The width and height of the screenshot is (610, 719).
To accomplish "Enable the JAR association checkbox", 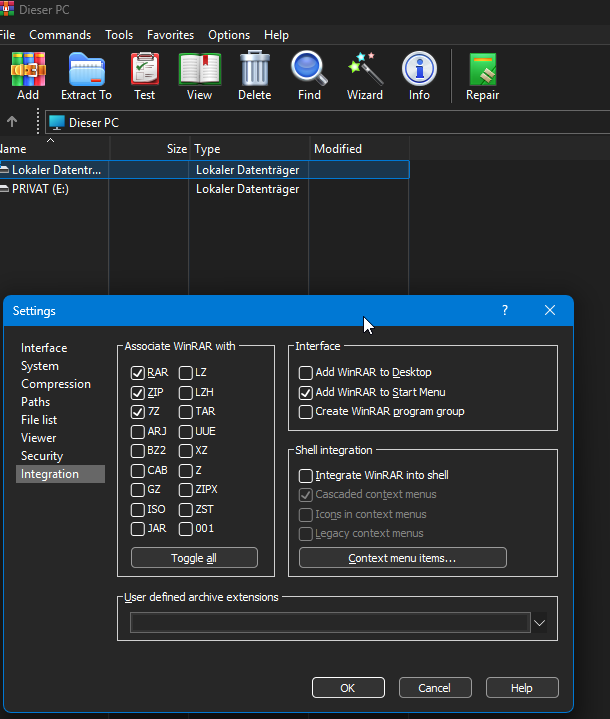I will pos(138,529).
